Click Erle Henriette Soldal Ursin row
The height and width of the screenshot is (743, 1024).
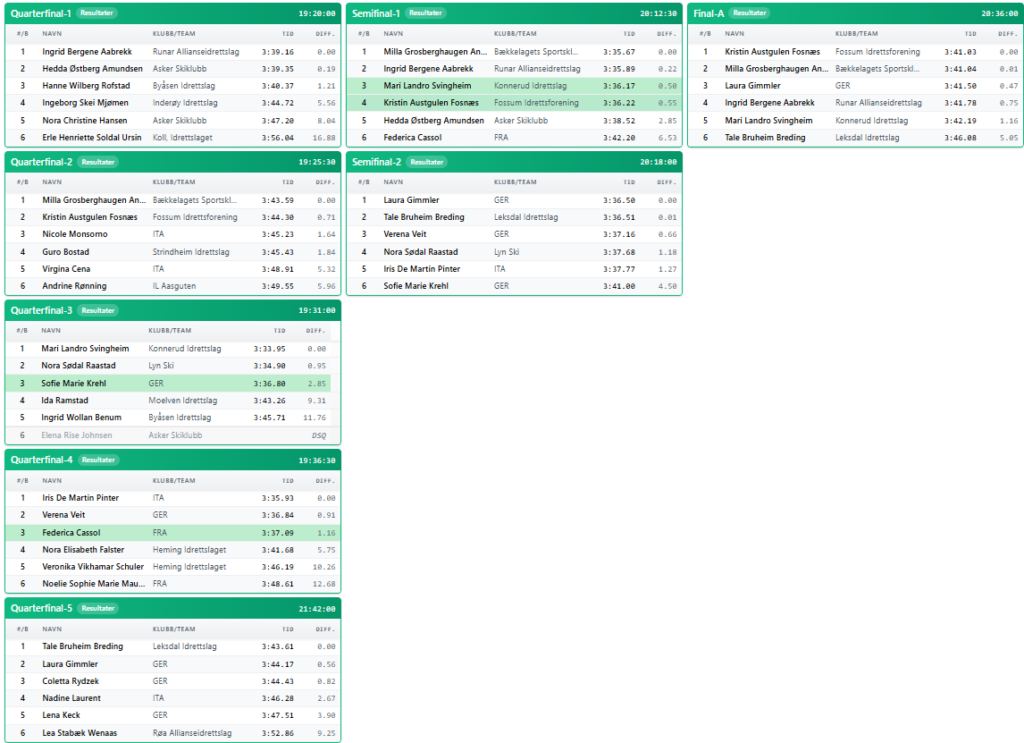(x=173, y=137)
